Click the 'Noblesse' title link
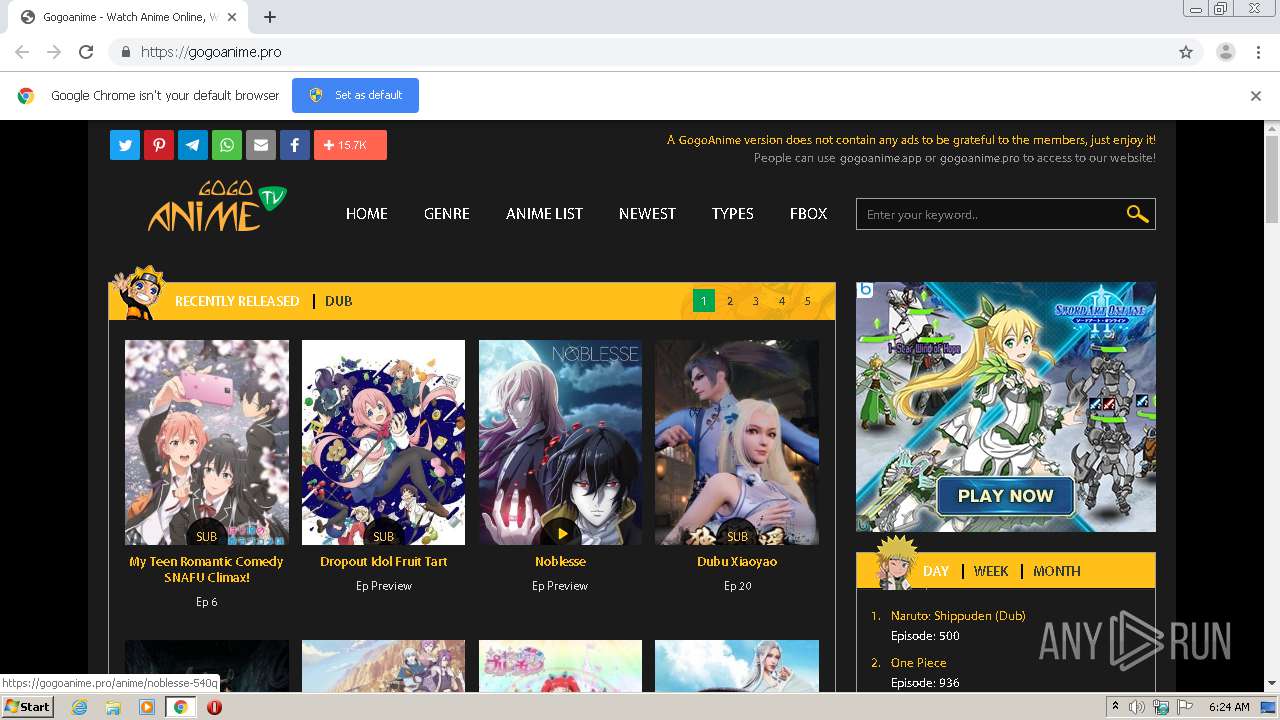1280x720 pixels. tap(560, 561)
